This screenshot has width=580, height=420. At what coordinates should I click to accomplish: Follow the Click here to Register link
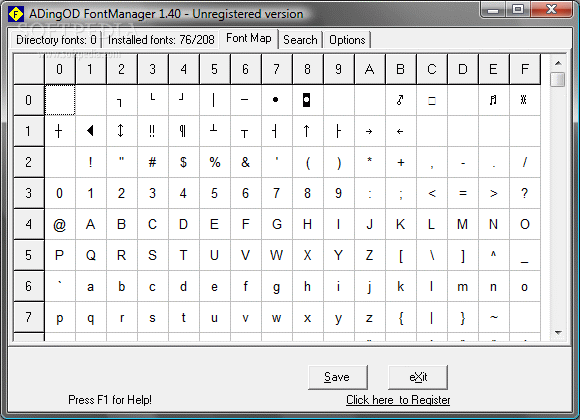[x=398, y=400]
